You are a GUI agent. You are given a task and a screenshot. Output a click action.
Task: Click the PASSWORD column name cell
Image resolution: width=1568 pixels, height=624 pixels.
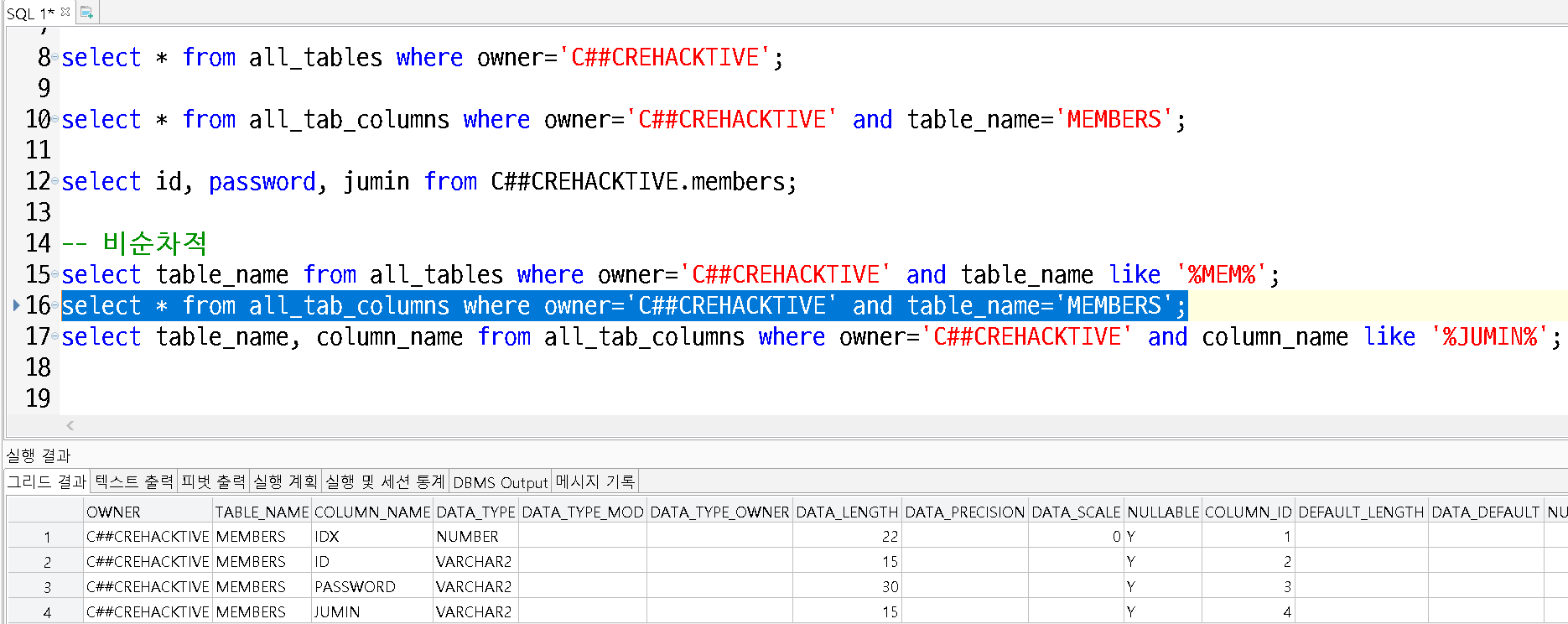pos(372,587)
